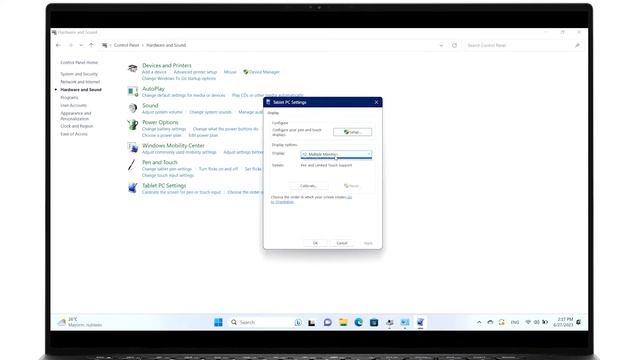Open the Devices and Printers icon
This screenshot has width=640, height=360.
tap(133, 69)
